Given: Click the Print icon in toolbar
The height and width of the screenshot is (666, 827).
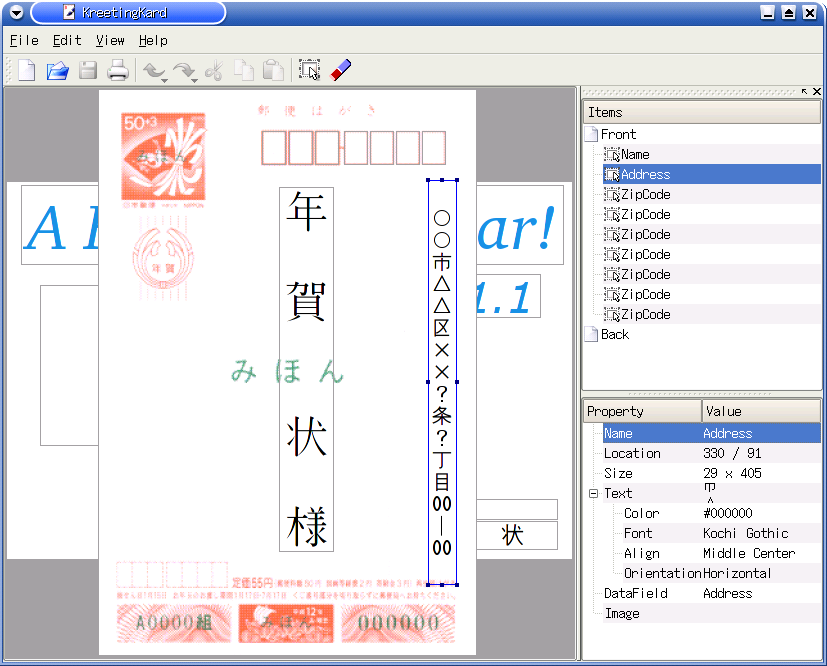Looking at the screenshot, I should [x=118, y=70].
